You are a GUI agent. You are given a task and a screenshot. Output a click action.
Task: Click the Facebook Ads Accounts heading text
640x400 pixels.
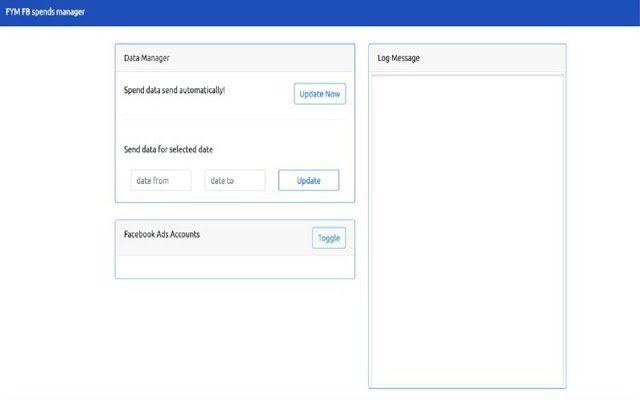(162, 234)
